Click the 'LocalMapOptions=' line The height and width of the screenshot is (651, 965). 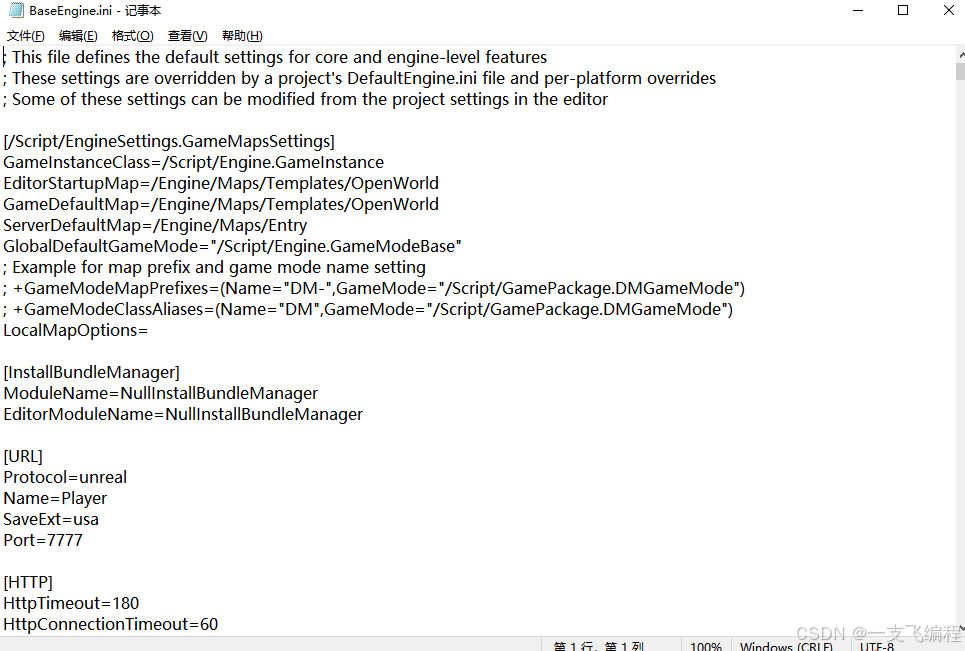click(76, 330)
